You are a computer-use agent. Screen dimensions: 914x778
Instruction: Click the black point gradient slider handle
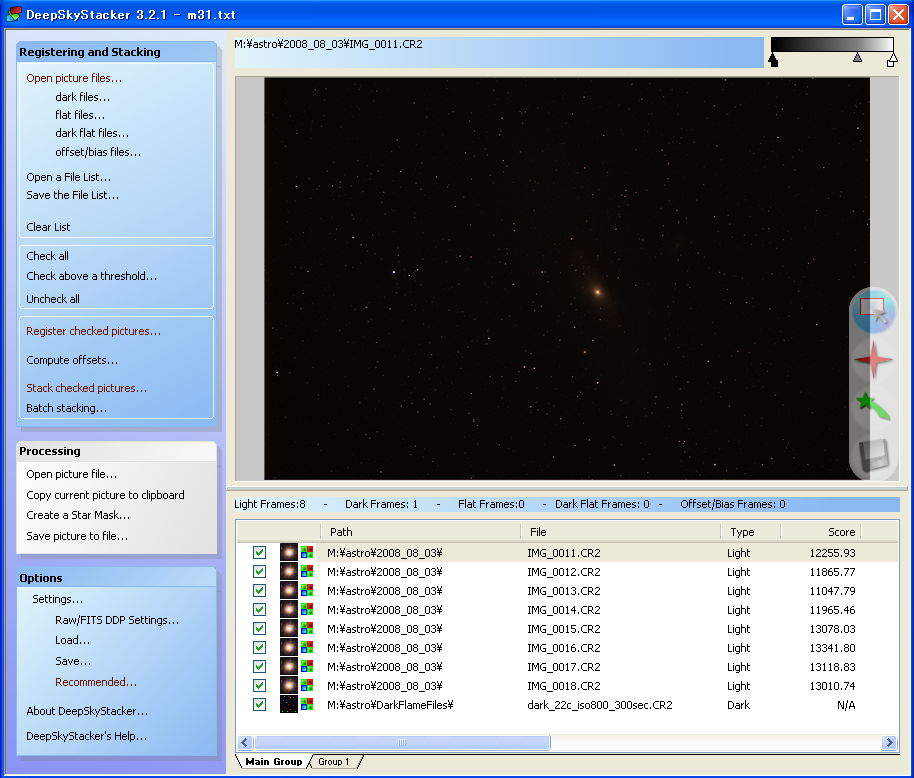[x=774, y=59]
